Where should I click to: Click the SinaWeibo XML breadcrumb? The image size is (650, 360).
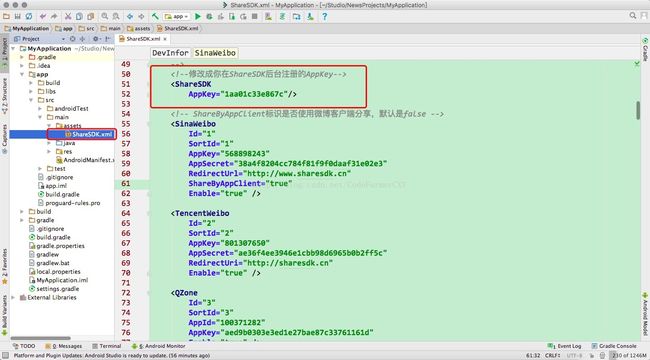tap(215, 53)
